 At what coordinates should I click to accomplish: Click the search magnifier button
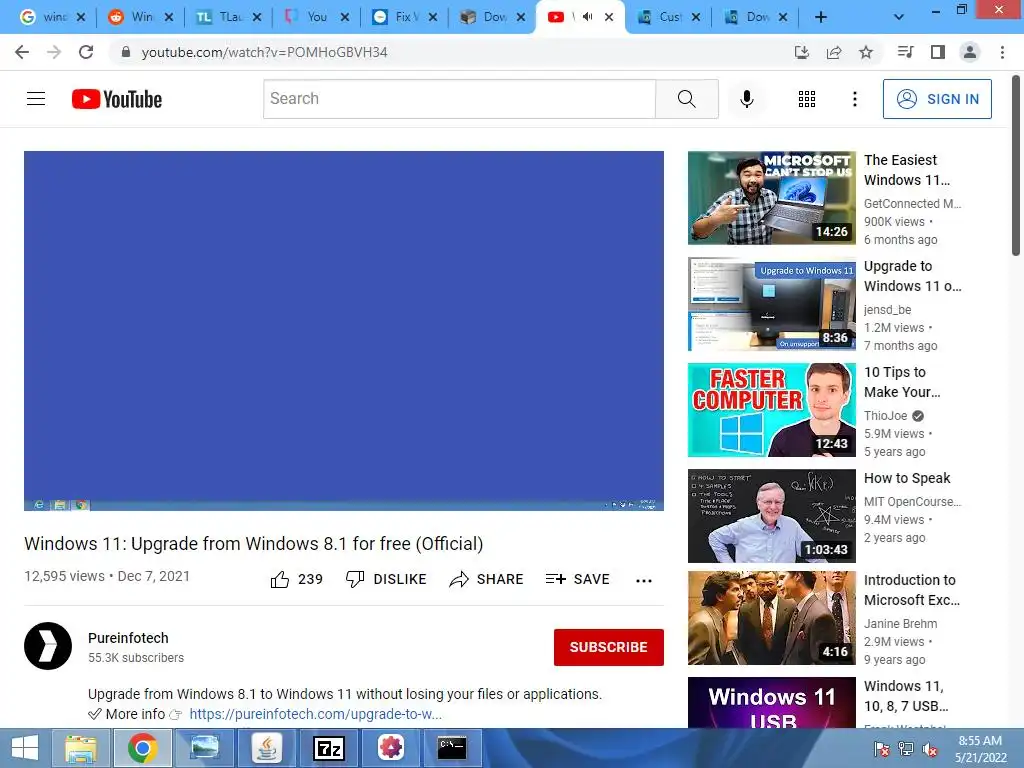click(x=686, y=99)
